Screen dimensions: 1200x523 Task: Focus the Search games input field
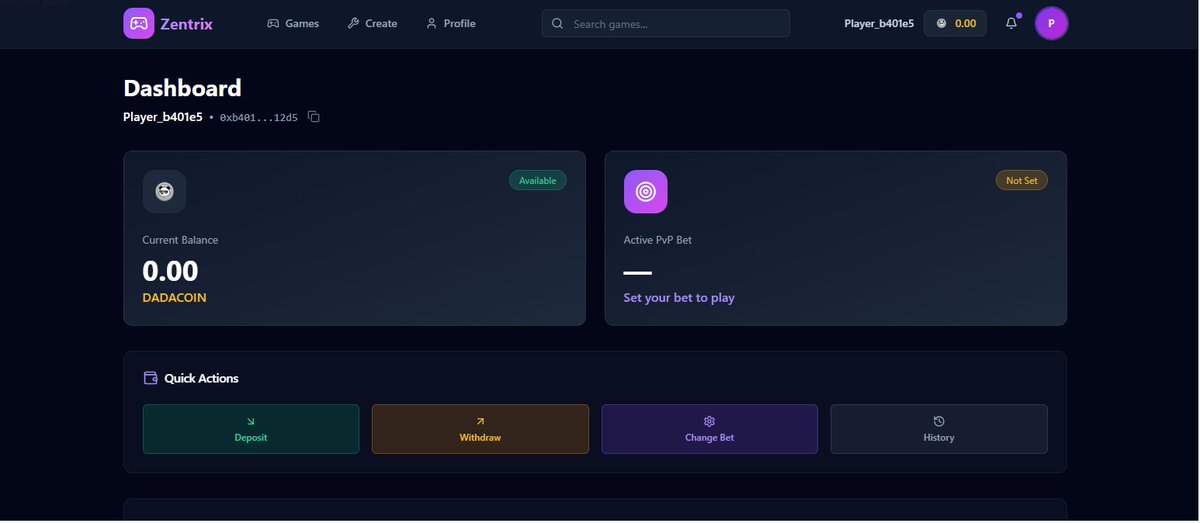(x=666, y=23)
